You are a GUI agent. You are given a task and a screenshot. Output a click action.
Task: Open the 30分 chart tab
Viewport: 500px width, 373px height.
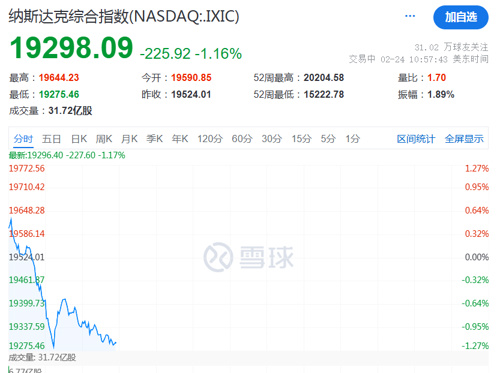point(272,139)
